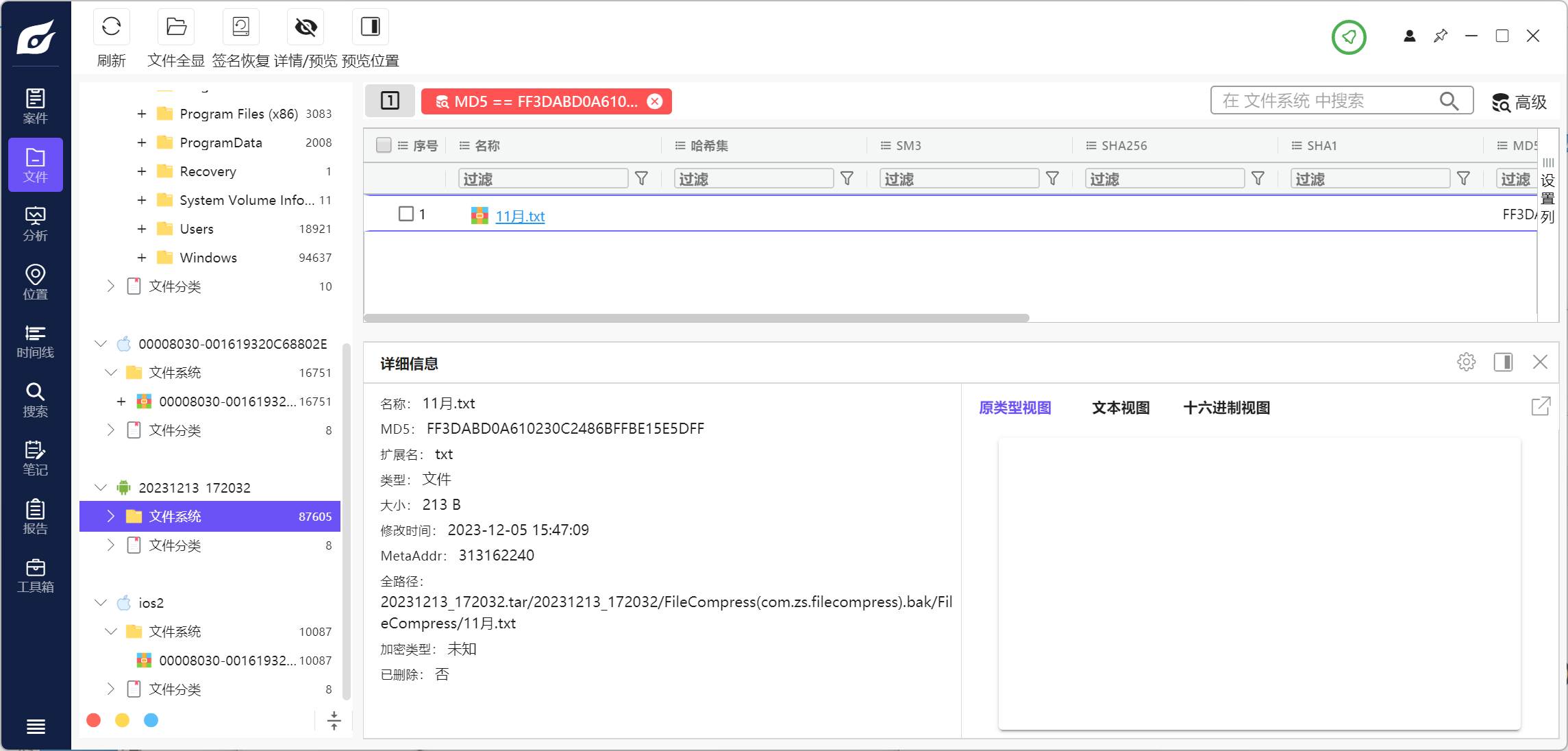1568x751 pixels.
Task: Click the hamburger menu at sidebar bottom
Action: (36, 726)
